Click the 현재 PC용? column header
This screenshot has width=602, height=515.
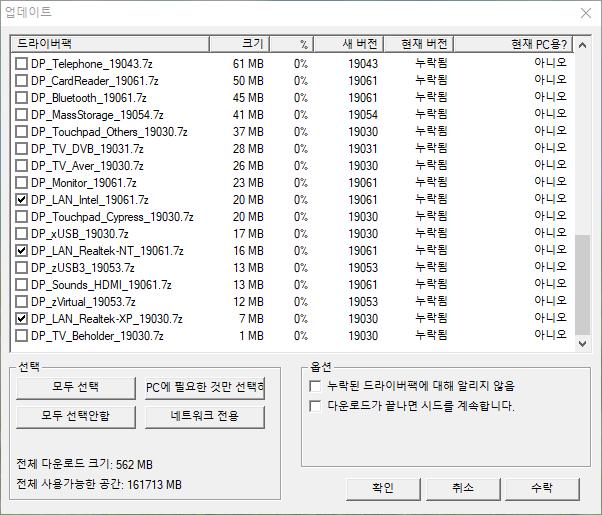click(514, 44)
